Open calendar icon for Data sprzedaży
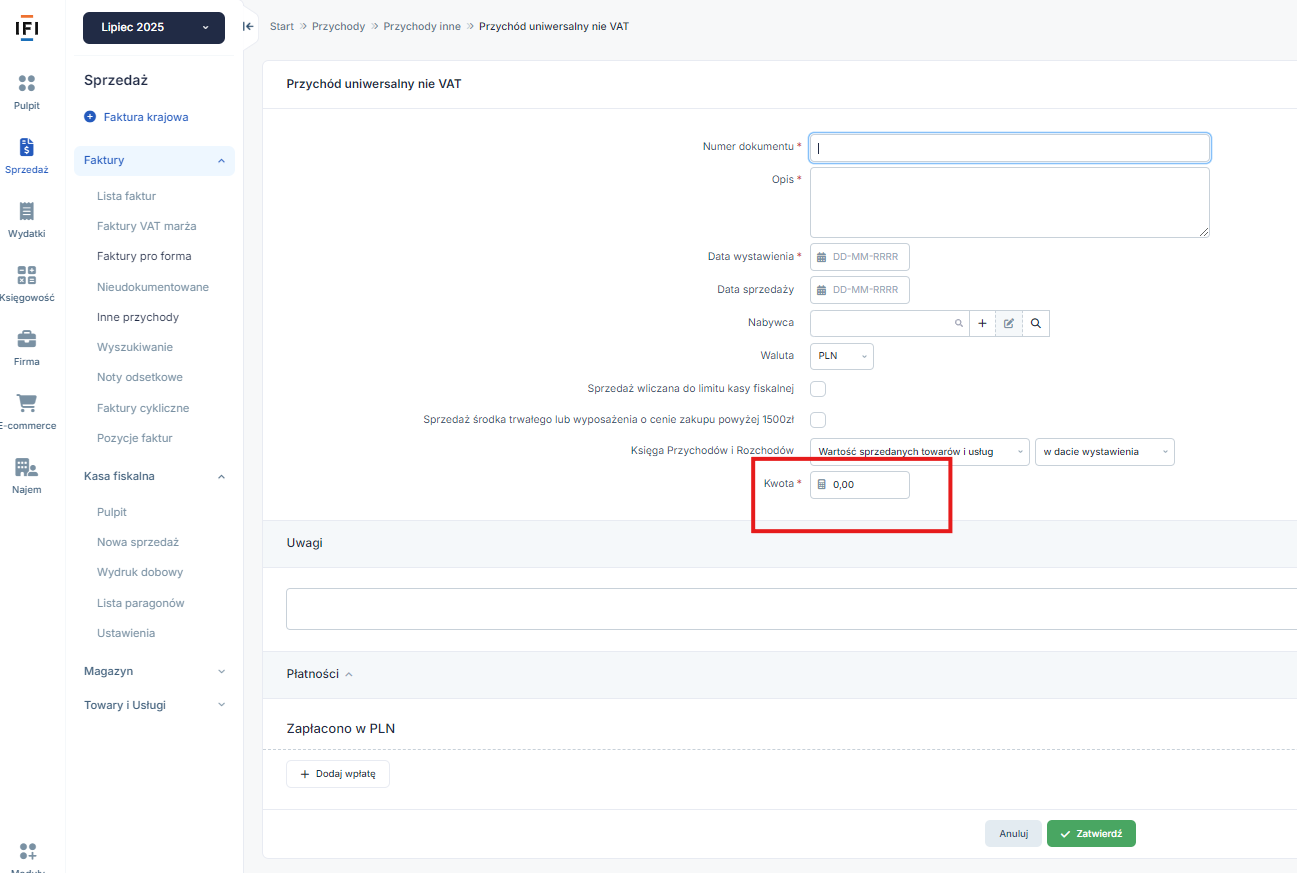Image resolution: width=1297 pixels, height=873 pixels. 822,290
